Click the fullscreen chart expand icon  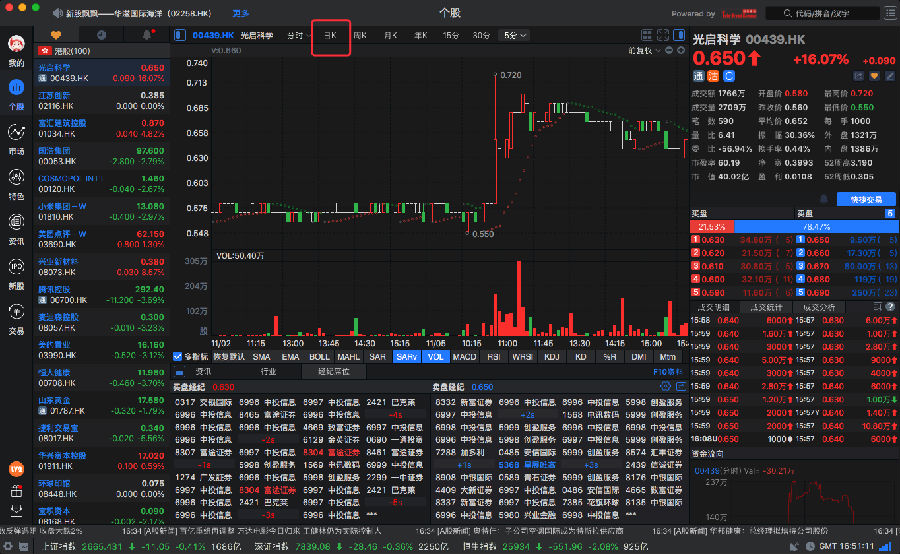[x=663, y=35]
